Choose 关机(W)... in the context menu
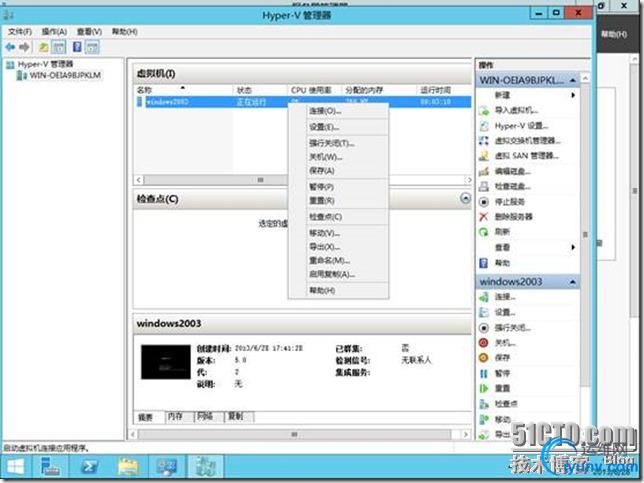 pyautogui.click(x=338, y=157)
